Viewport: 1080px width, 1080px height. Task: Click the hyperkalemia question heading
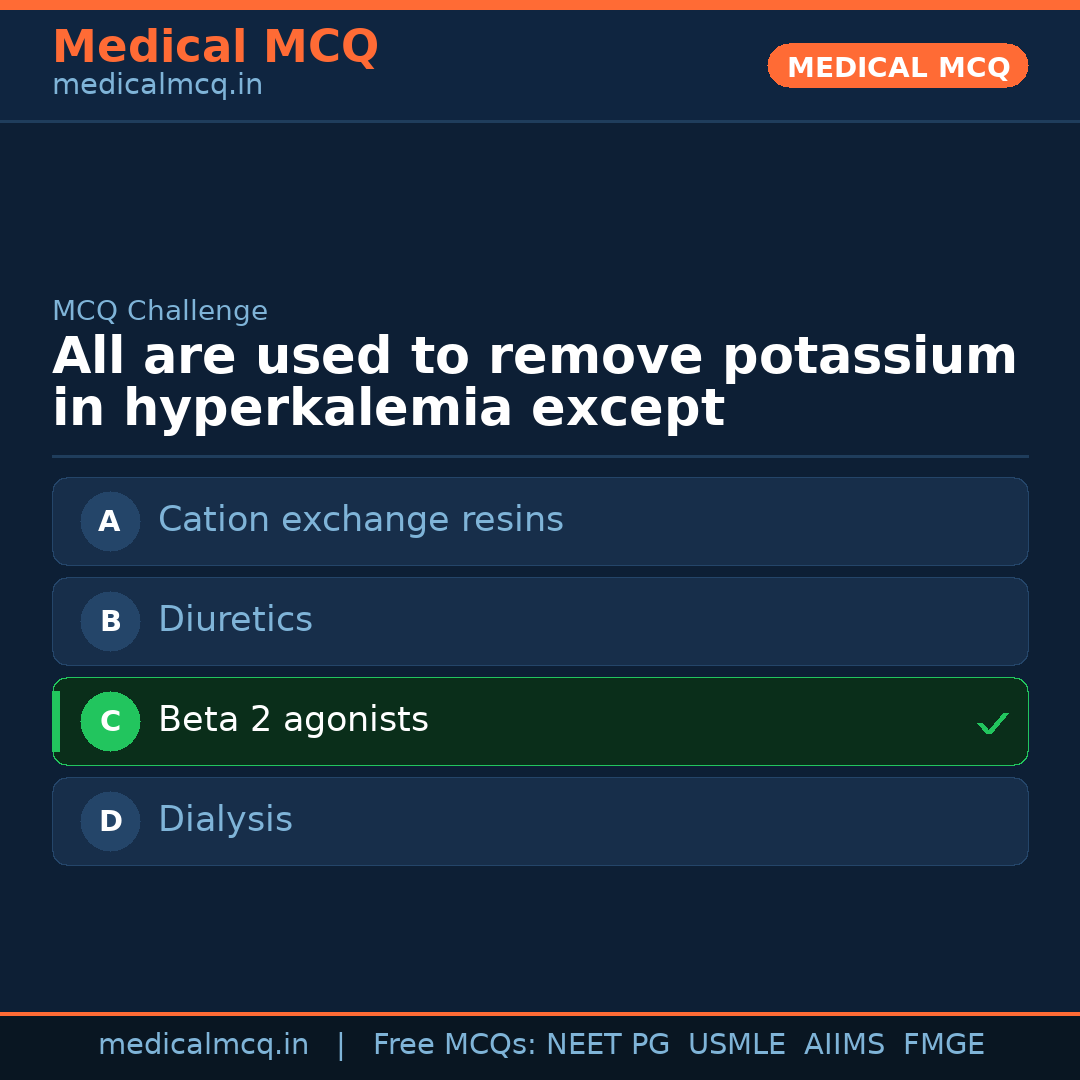[534, 383]
